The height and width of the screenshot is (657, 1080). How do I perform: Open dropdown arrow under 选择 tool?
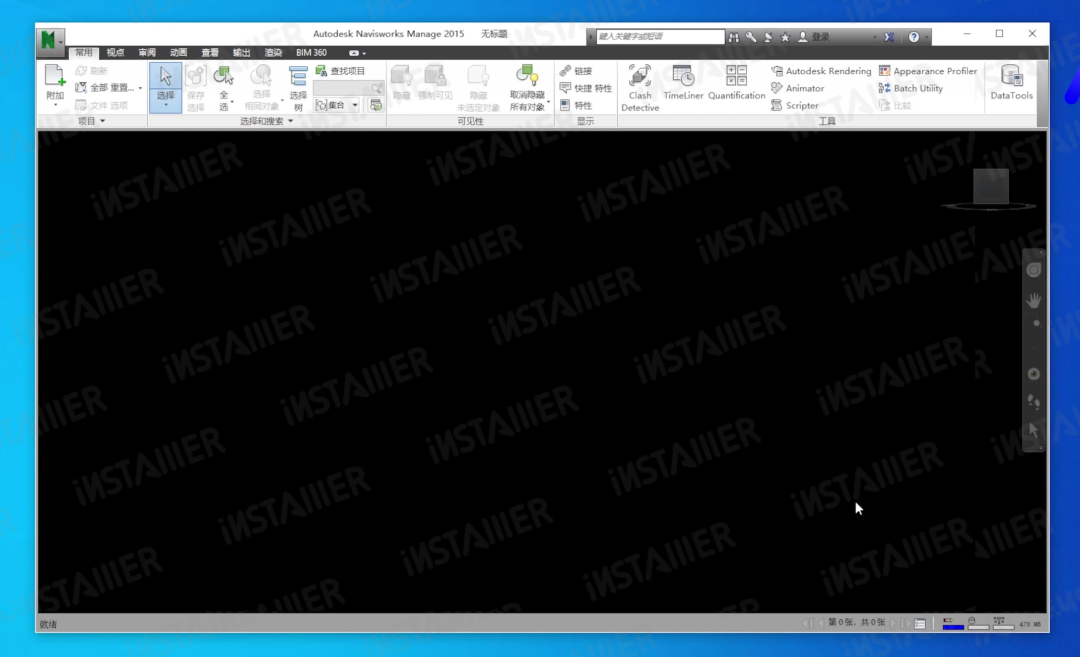pyautogui.click(x=165, y=106)
